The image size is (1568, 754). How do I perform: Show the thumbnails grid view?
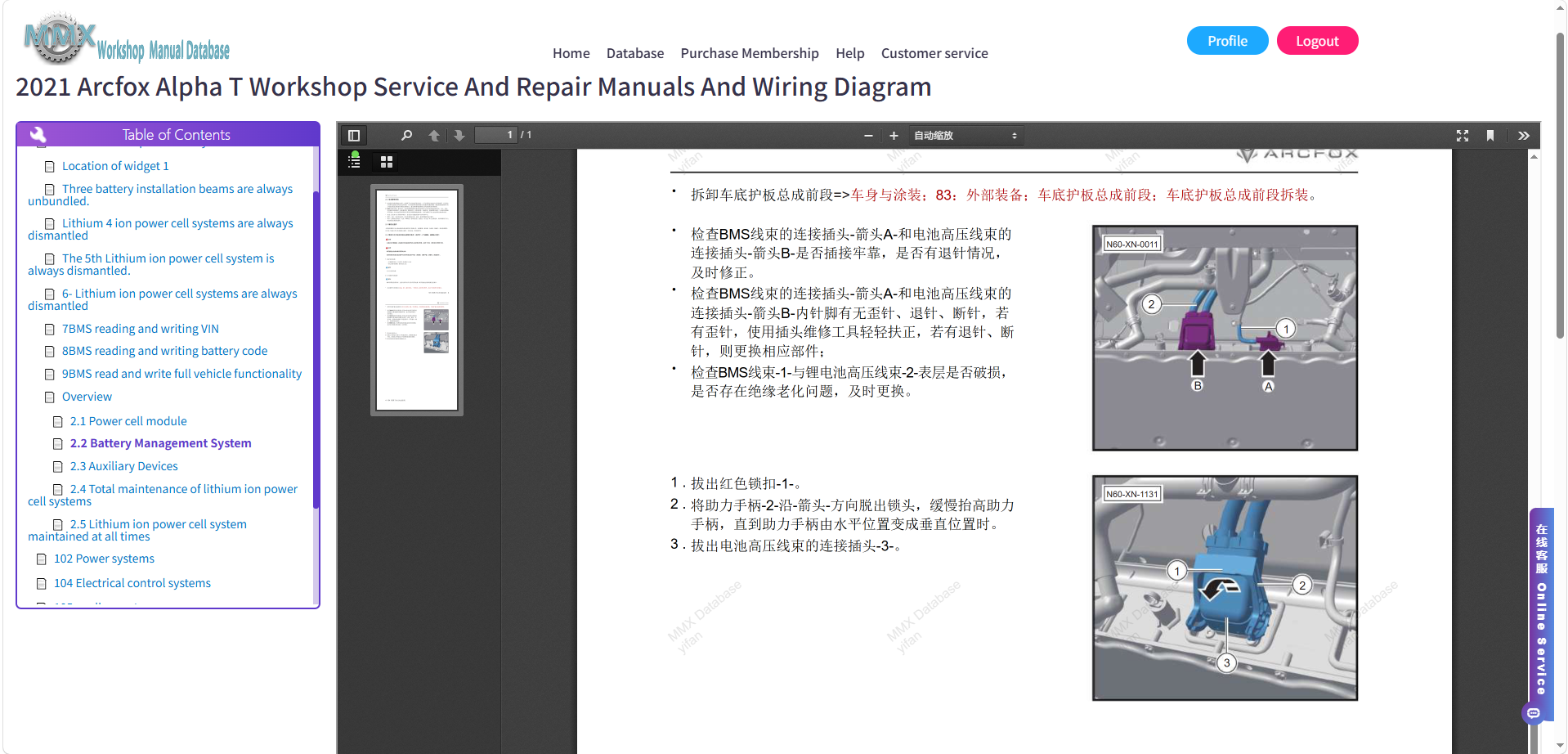click(387, 162)
